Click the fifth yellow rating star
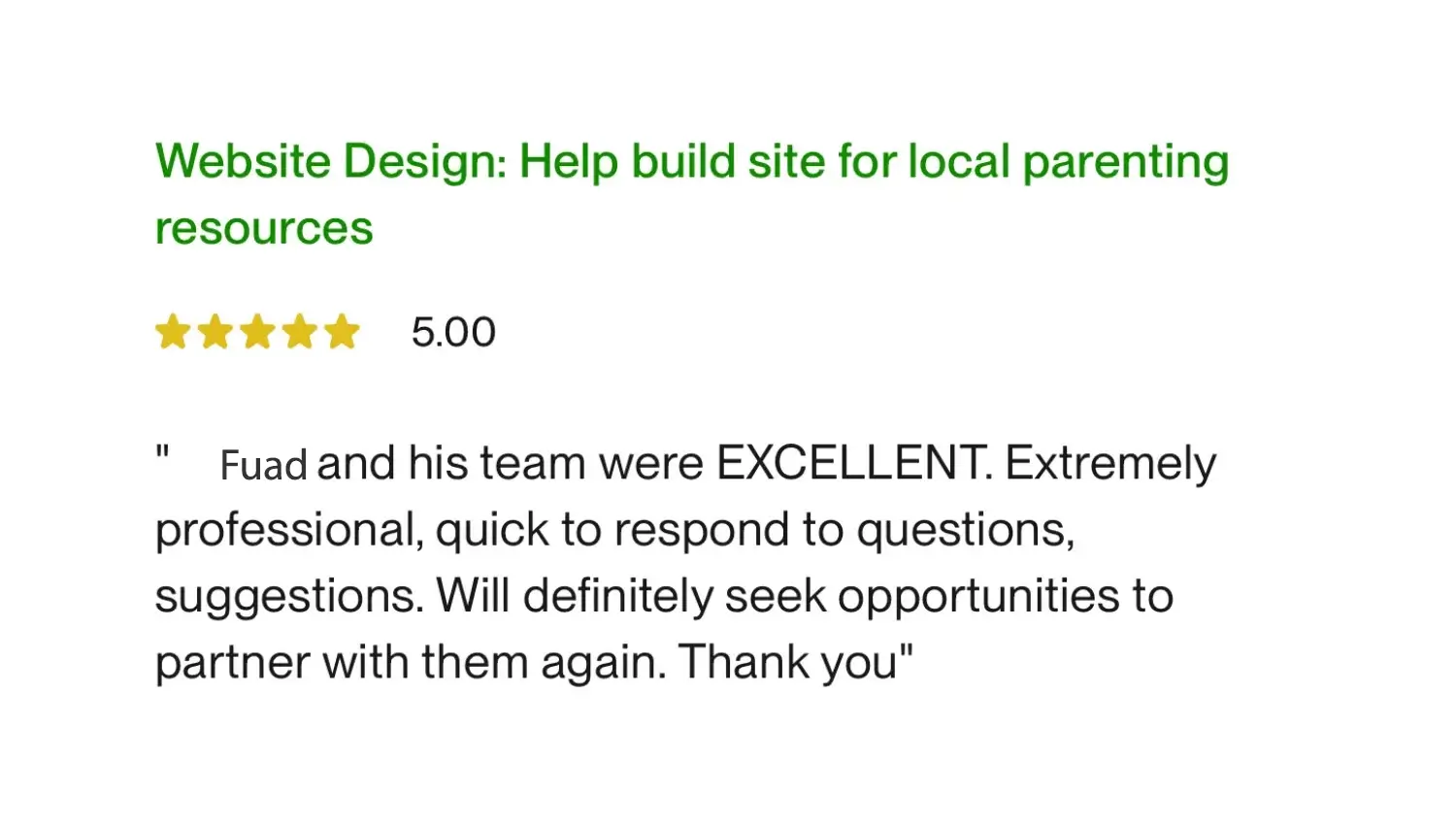 [342, 332]
